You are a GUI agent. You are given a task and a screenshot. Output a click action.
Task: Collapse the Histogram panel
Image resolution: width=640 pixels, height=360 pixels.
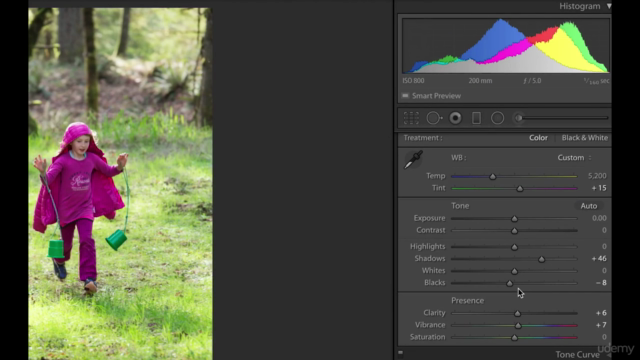(609, 6)
